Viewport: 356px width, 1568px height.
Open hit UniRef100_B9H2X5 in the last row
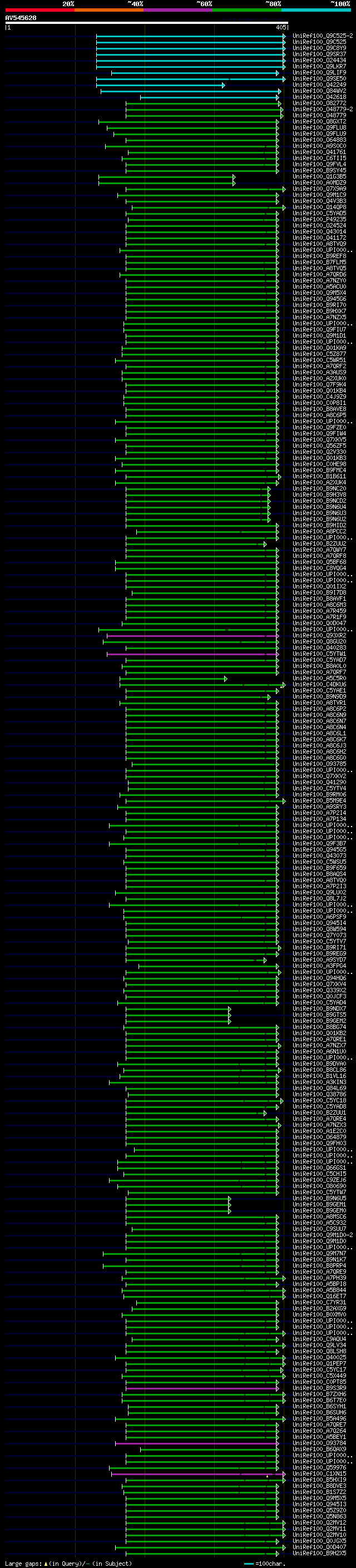(319, 1553)
